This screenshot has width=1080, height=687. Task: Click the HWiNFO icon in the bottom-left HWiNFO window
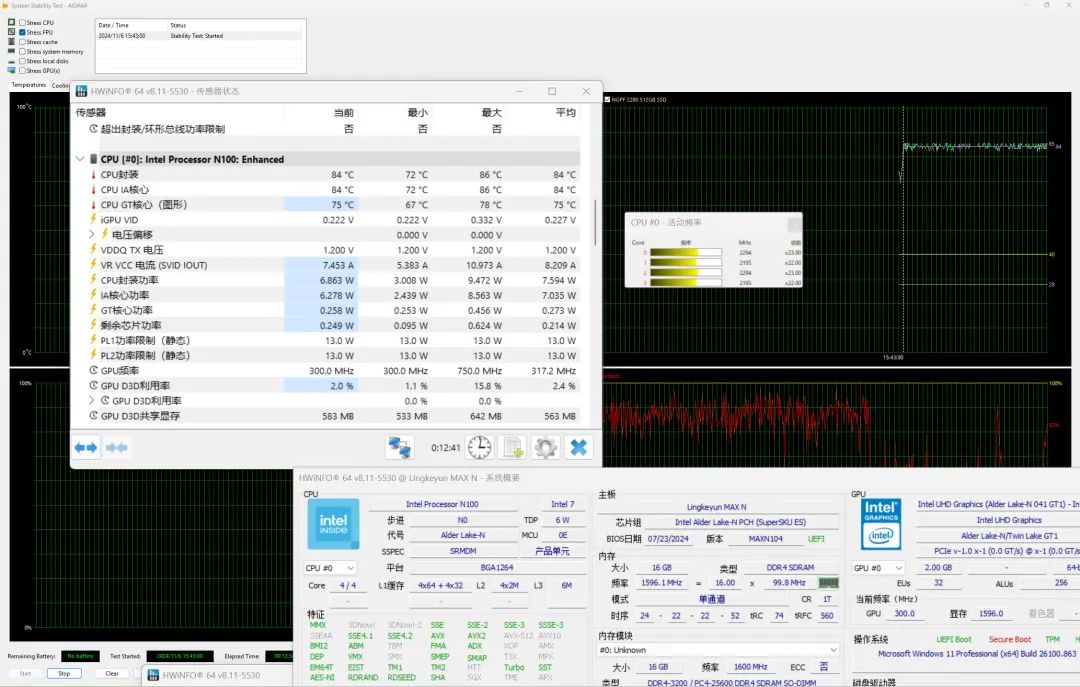153,676
